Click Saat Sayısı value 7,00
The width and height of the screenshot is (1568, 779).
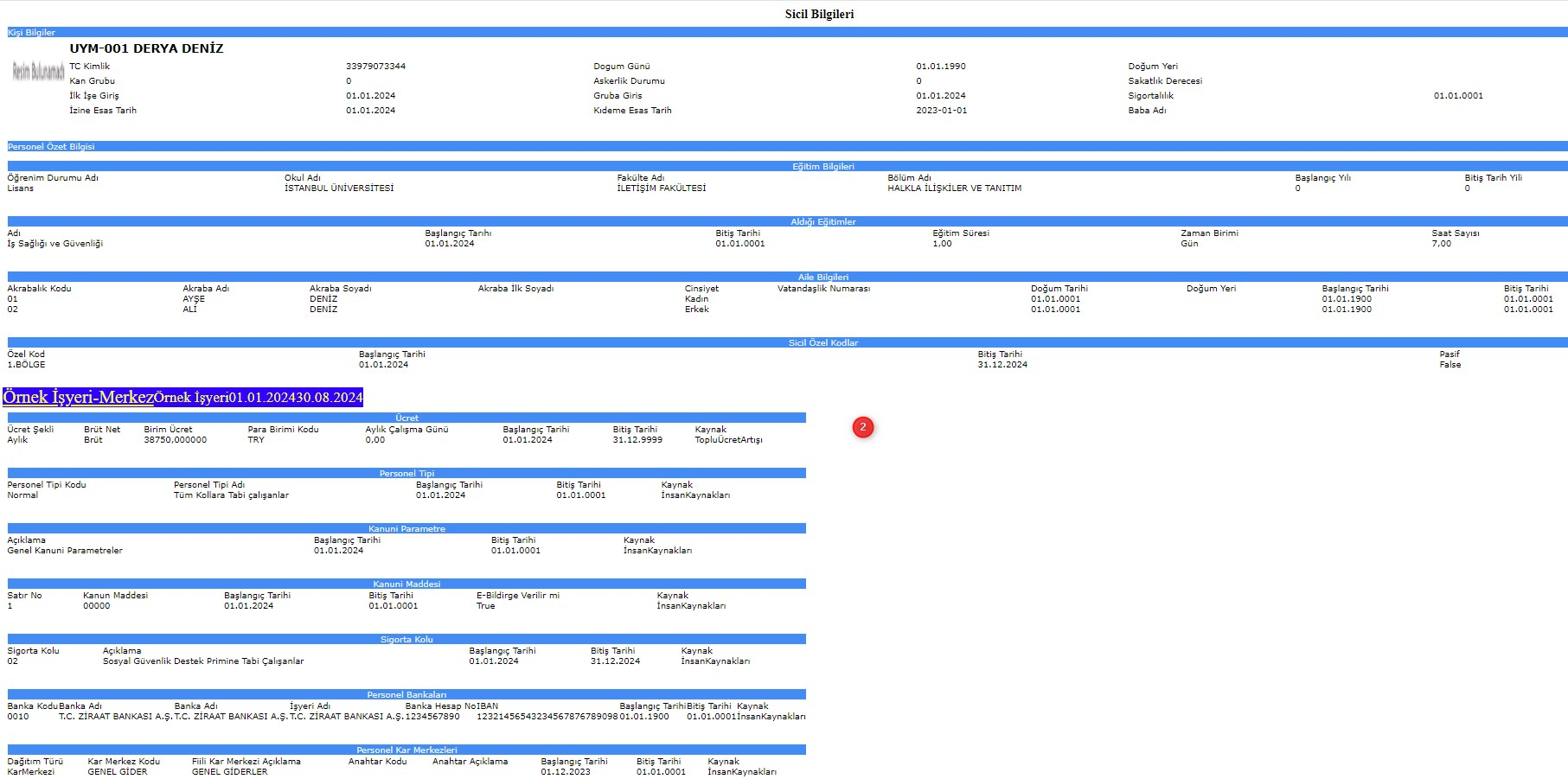[x=1442, y=244]
